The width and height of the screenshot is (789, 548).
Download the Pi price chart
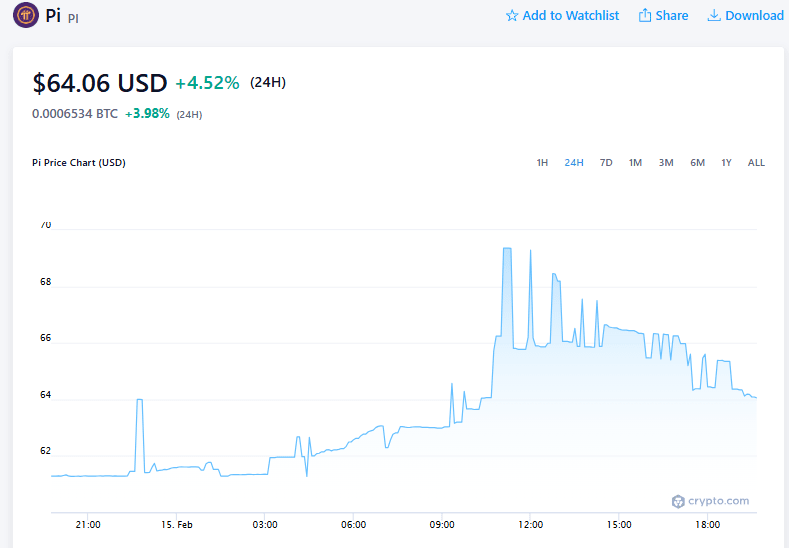pyautogui.click(x=745, y=16)
